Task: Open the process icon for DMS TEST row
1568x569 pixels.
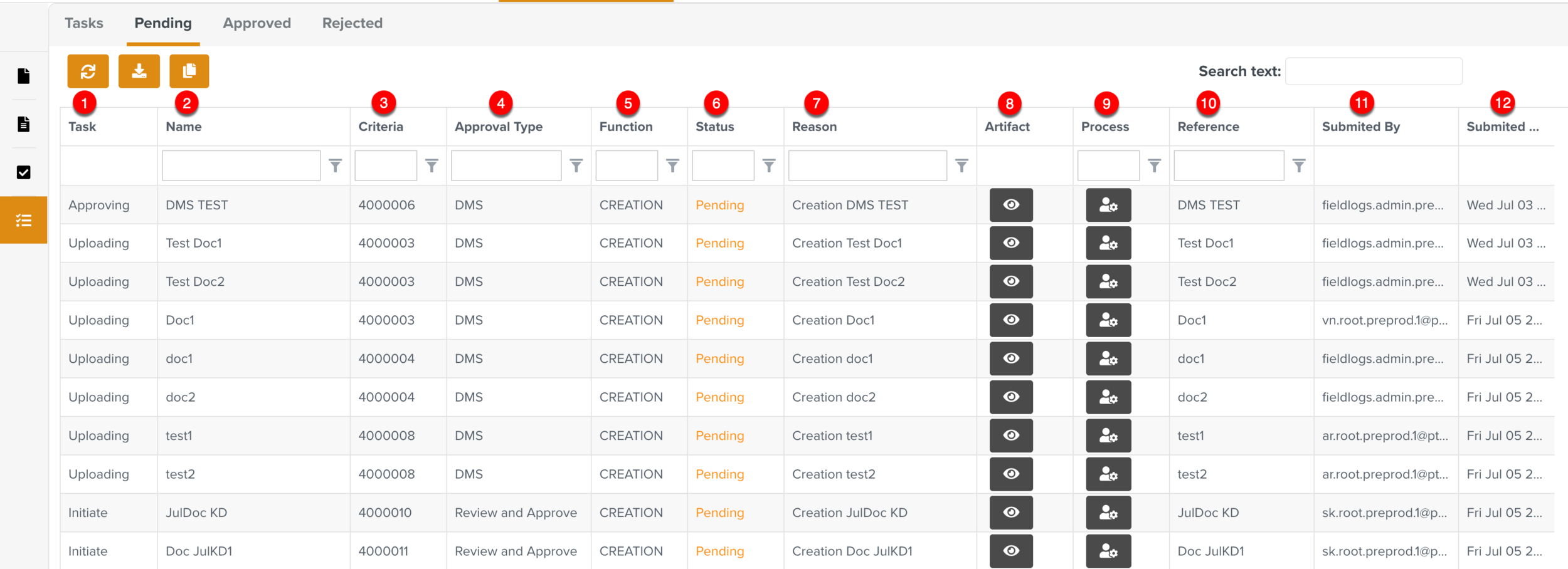Action: tap(1108, 205)
